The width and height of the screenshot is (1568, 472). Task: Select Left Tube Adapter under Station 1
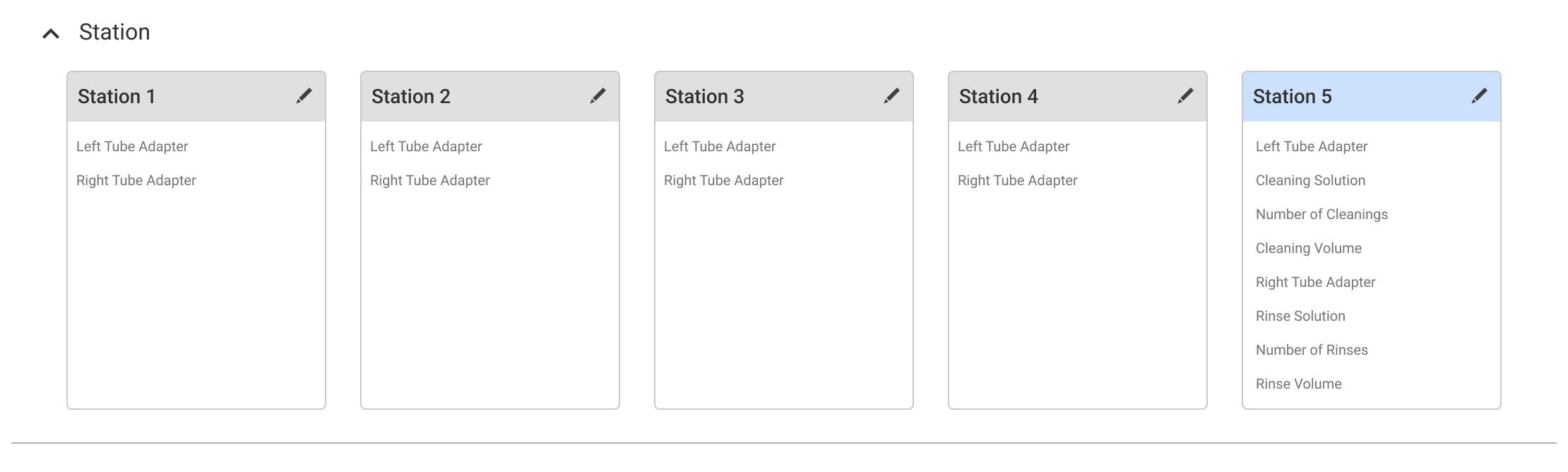(x=132, y=146)
